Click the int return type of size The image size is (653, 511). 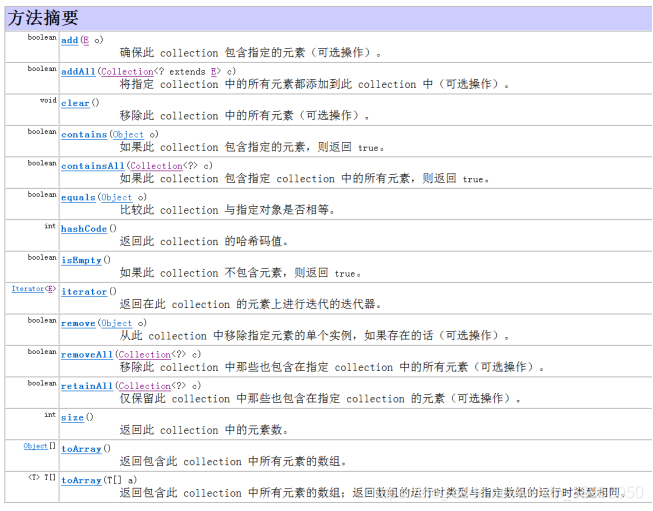(x=50, y=415)
